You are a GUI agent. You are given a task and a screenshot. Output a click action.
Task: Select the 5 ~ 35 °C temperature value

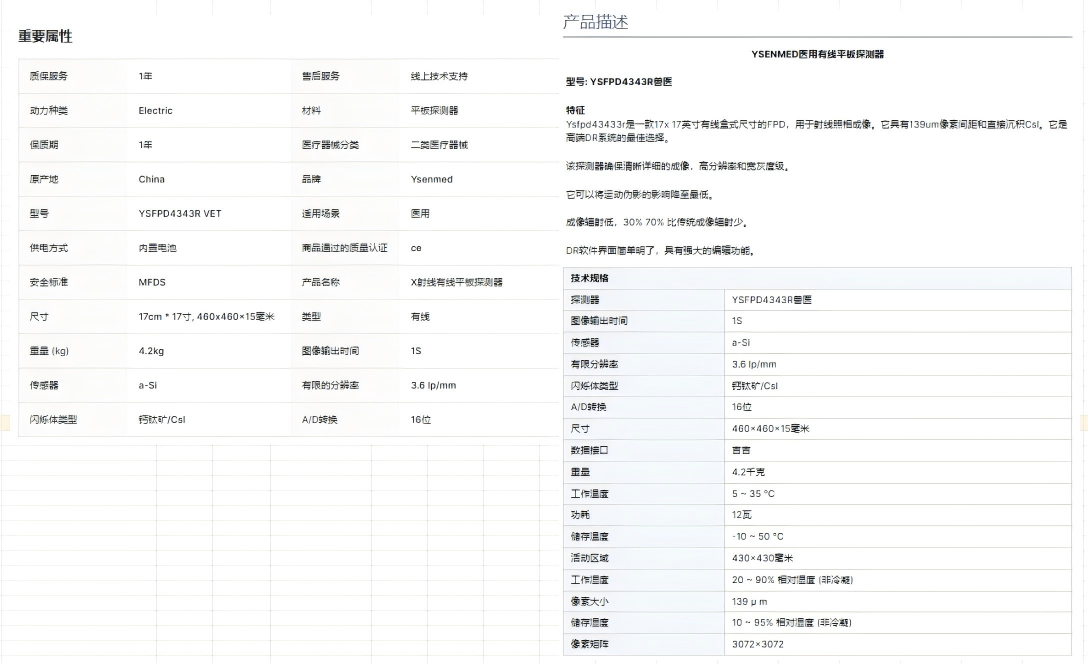753,493
